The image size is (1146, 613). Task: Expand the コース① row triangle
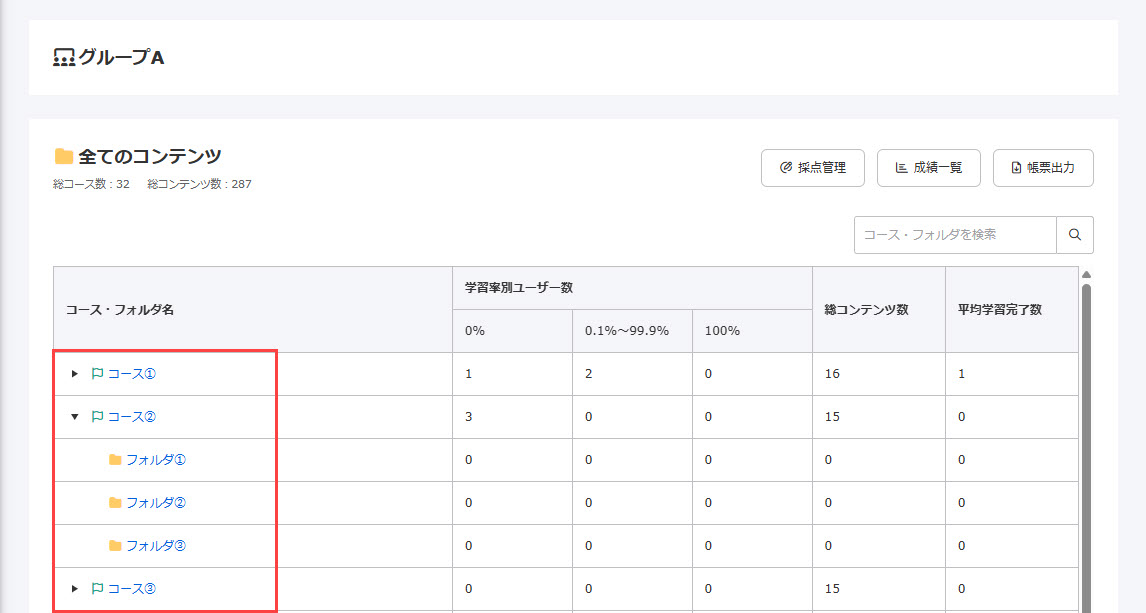tap(75, 374)
